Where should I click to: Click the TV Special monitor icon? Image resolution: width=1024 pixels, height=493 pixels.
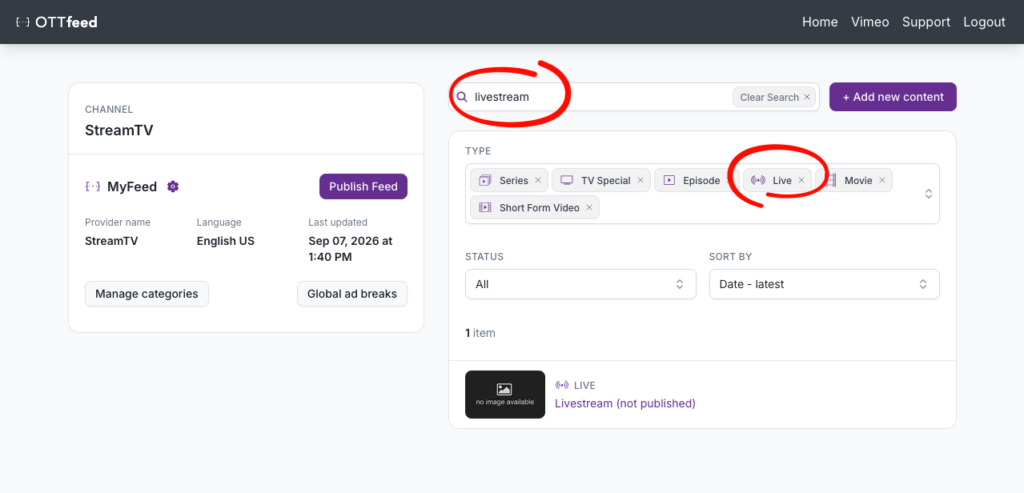(567, 181)
